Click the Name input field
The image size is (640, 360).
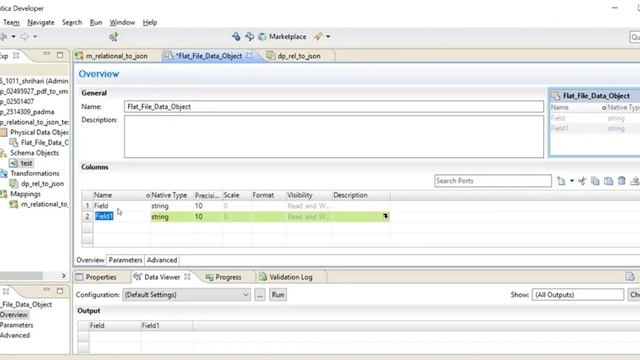coord(333,107)
